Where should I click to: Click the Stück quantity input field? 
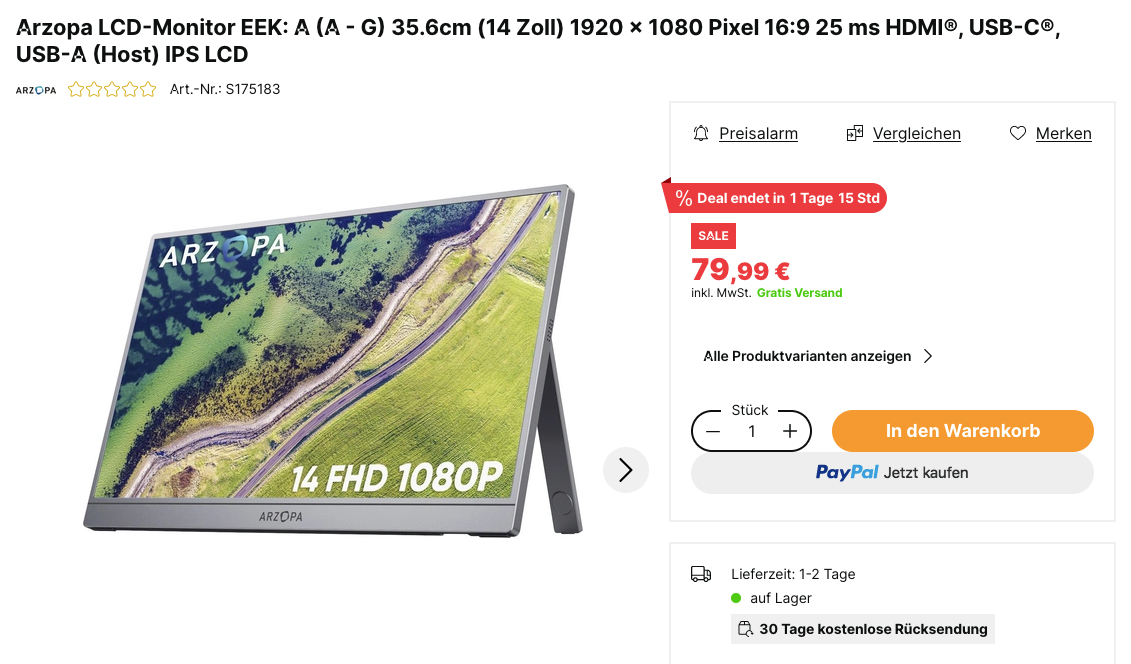tap(751, 431)
